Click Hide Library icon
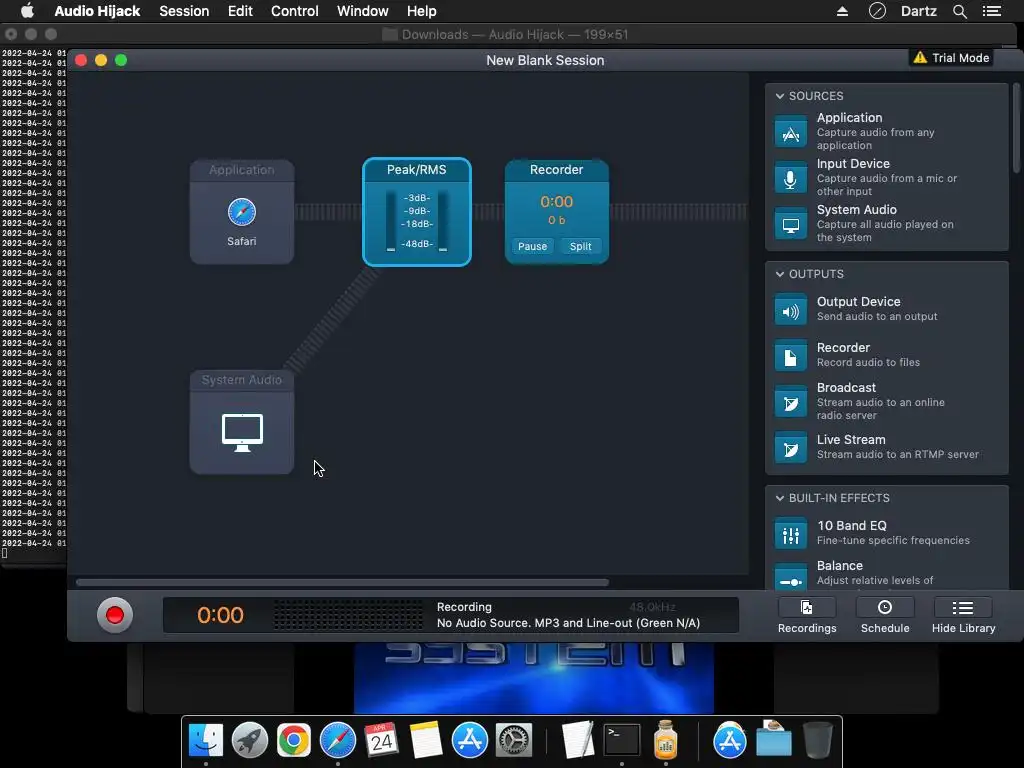 coord(963,608)
